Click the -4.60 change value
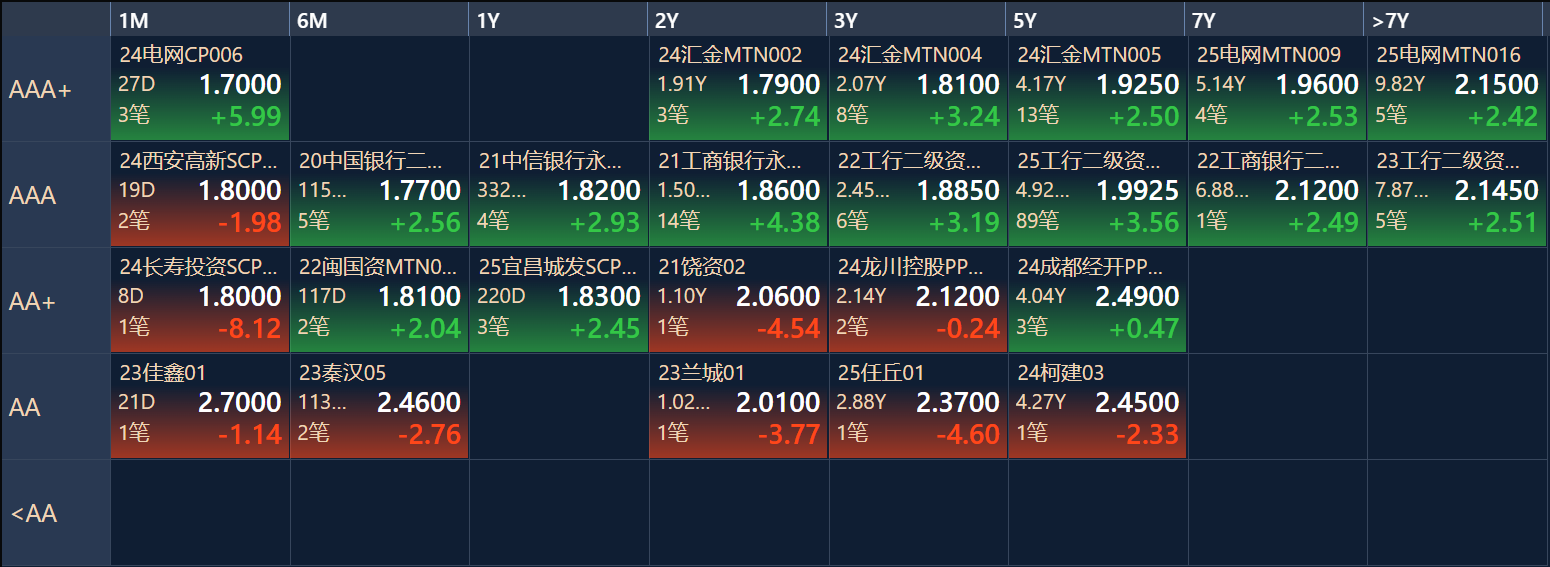The height and width of the screenshot is (567, 1550). pos(968,435)
